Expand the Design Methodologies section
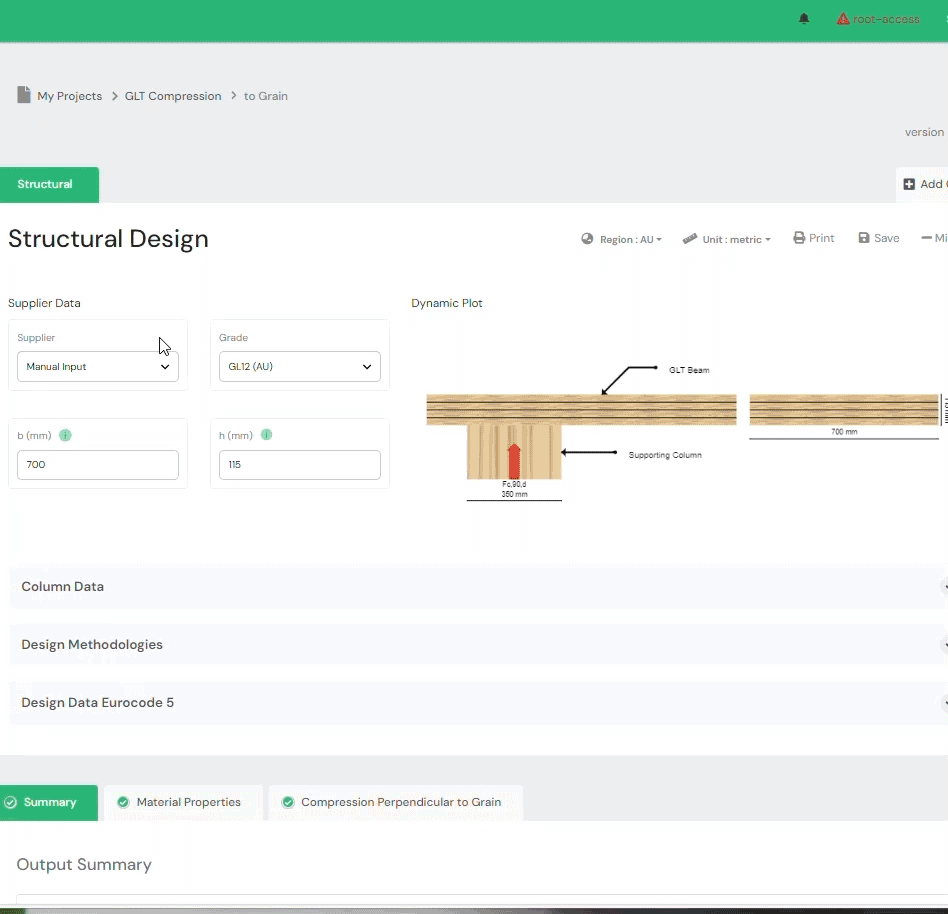 tap(92, 645)
